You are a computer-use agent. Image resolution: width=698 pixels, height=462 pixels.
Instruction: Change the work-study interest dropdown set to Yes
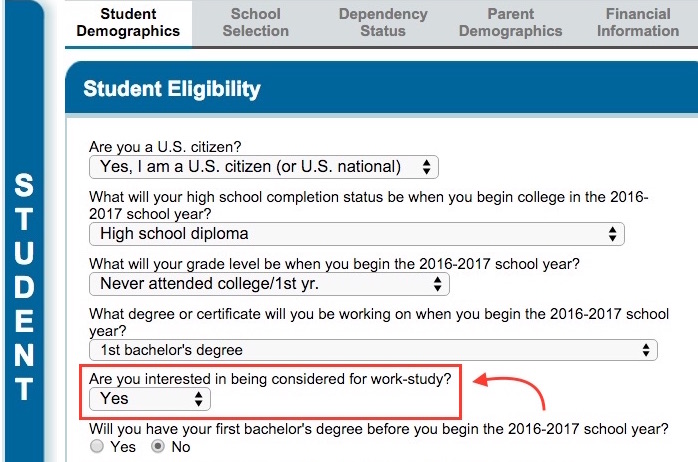[150, 398]
